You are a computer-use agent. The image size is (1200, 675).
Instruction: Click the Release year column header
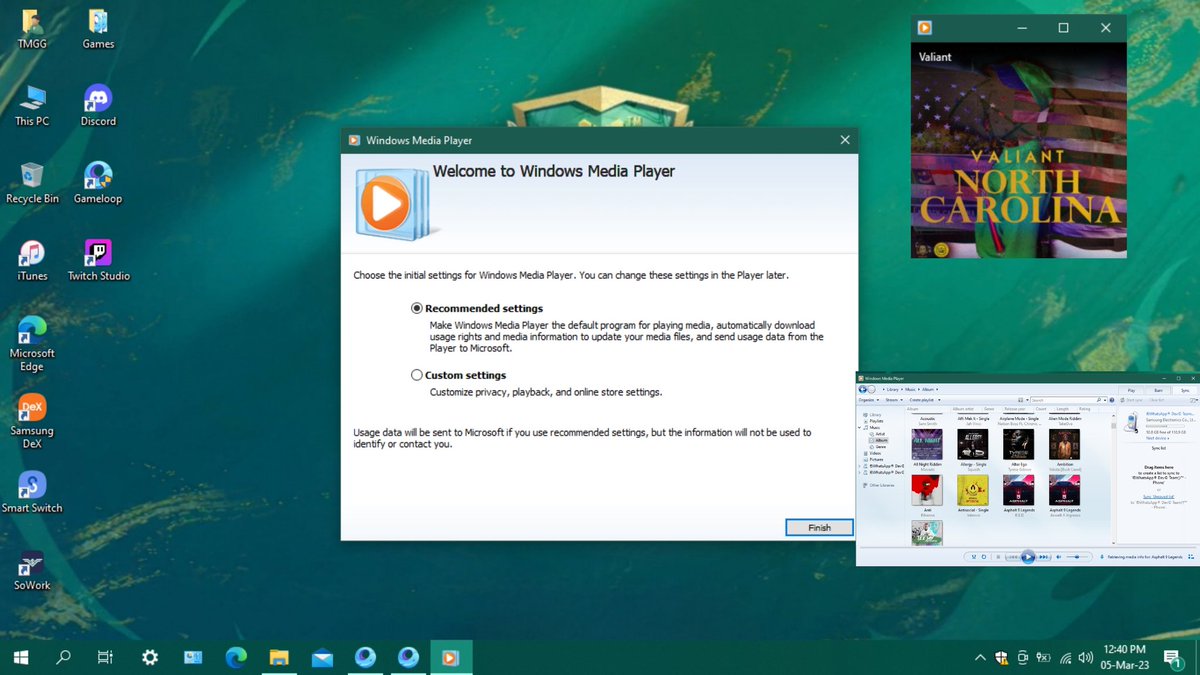(x=1015, y=409)
